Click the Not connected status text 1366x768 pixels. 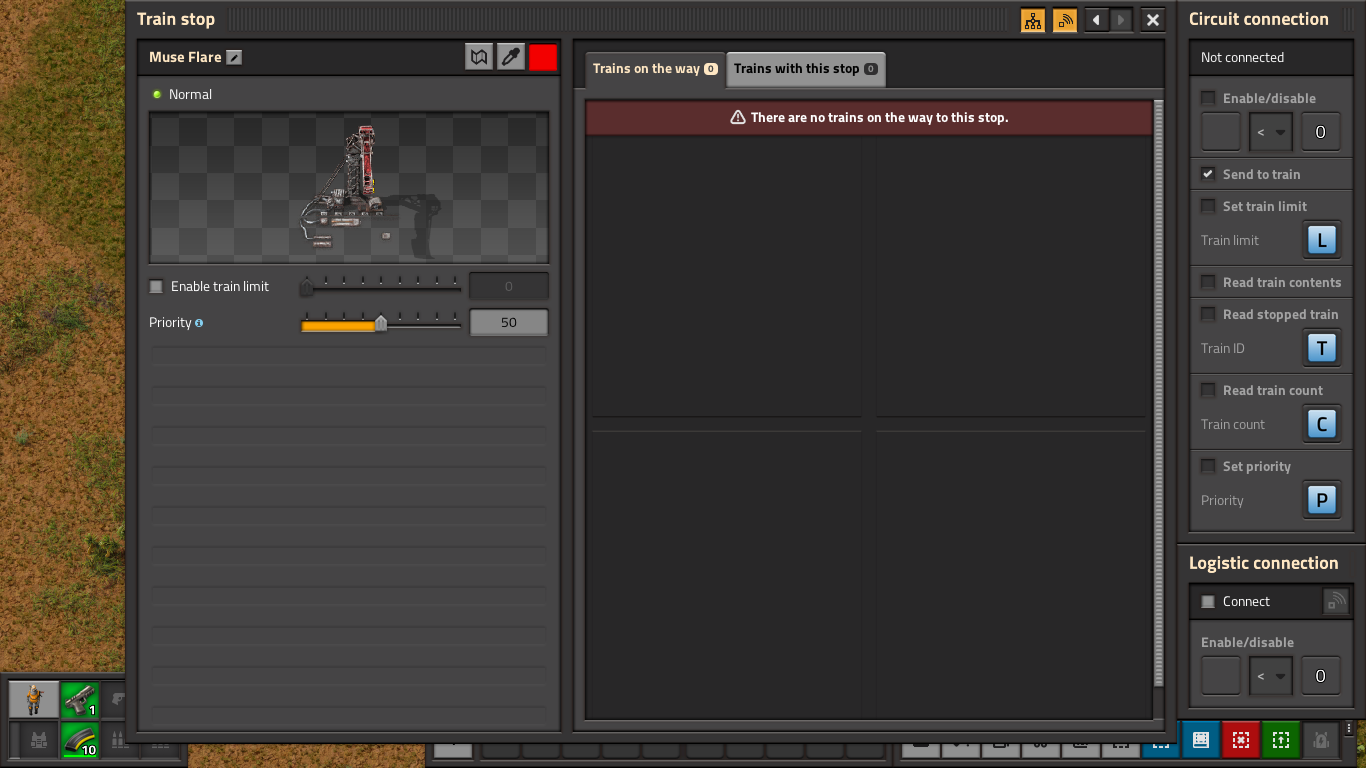coord(1242,57)
